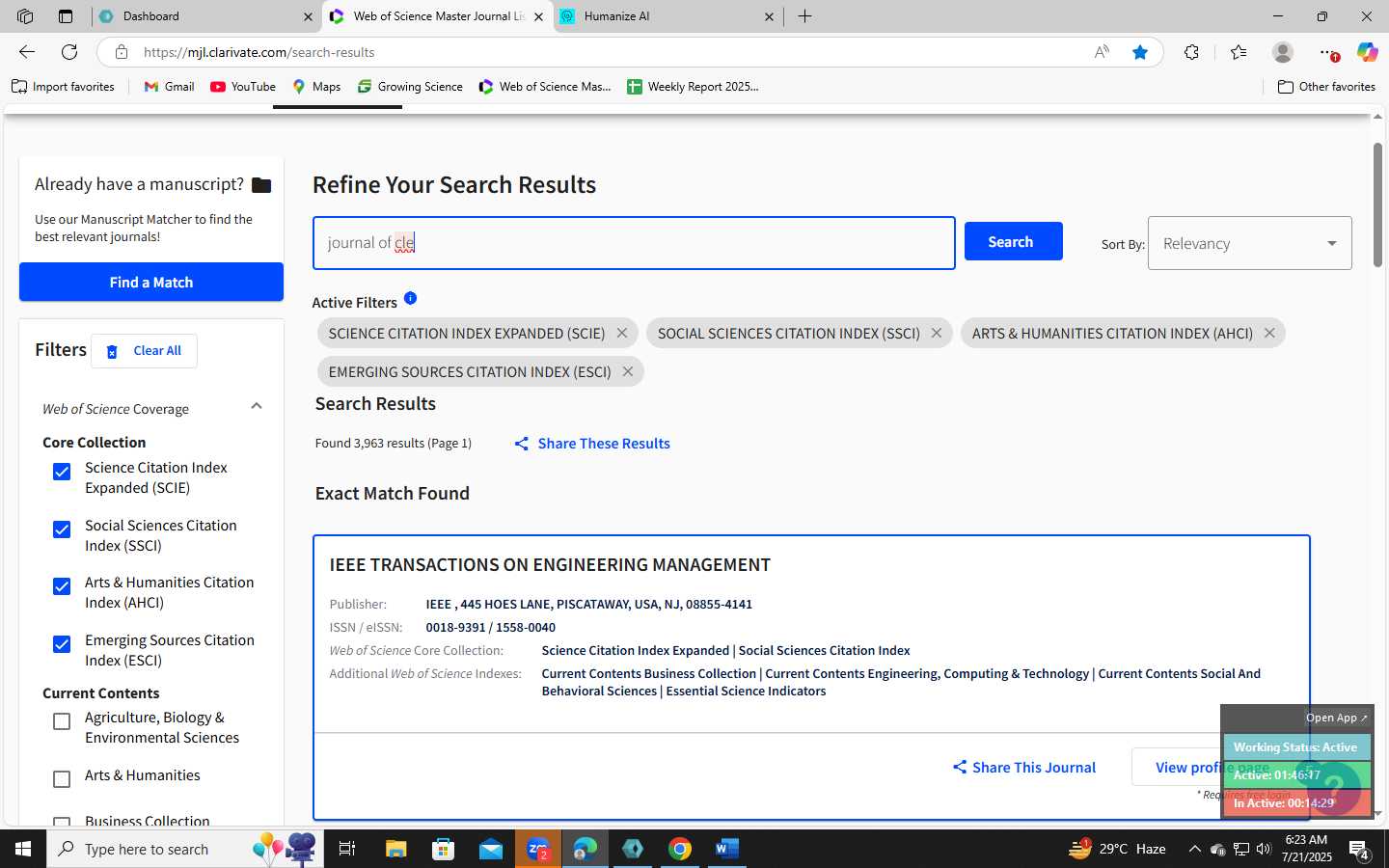Screen dimensions: 1389x868
Task: Open the taskbar volume icon
Action: pos(1264,849)
